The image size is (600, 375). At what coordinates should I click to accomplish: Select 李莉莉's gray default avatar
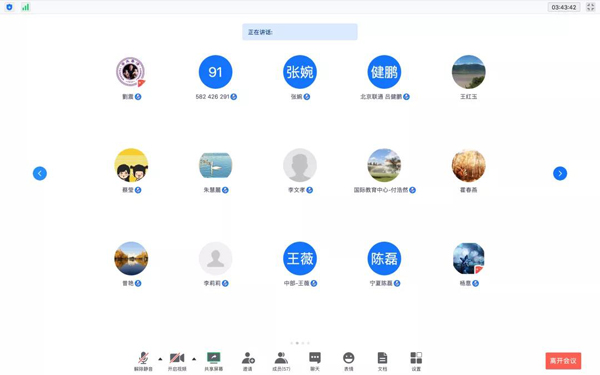pos(215,259)
